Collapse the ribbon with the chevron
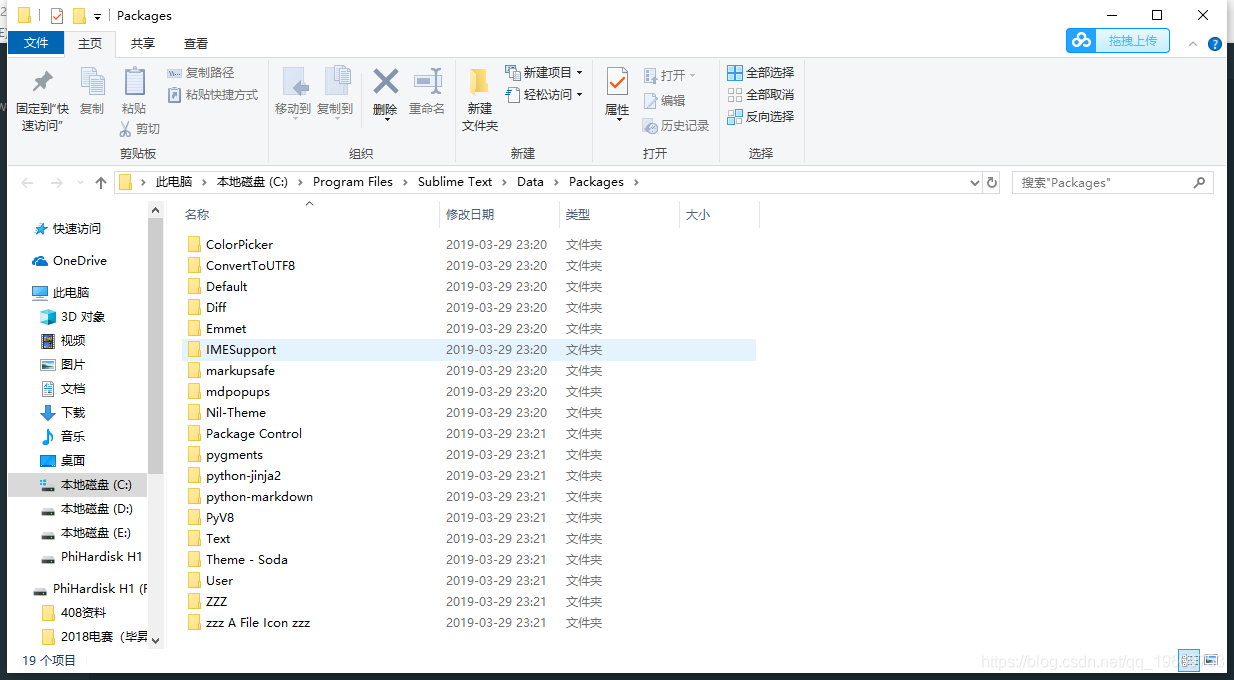The width and height of the screenshot is (1234, 680). coord(1192,44)
